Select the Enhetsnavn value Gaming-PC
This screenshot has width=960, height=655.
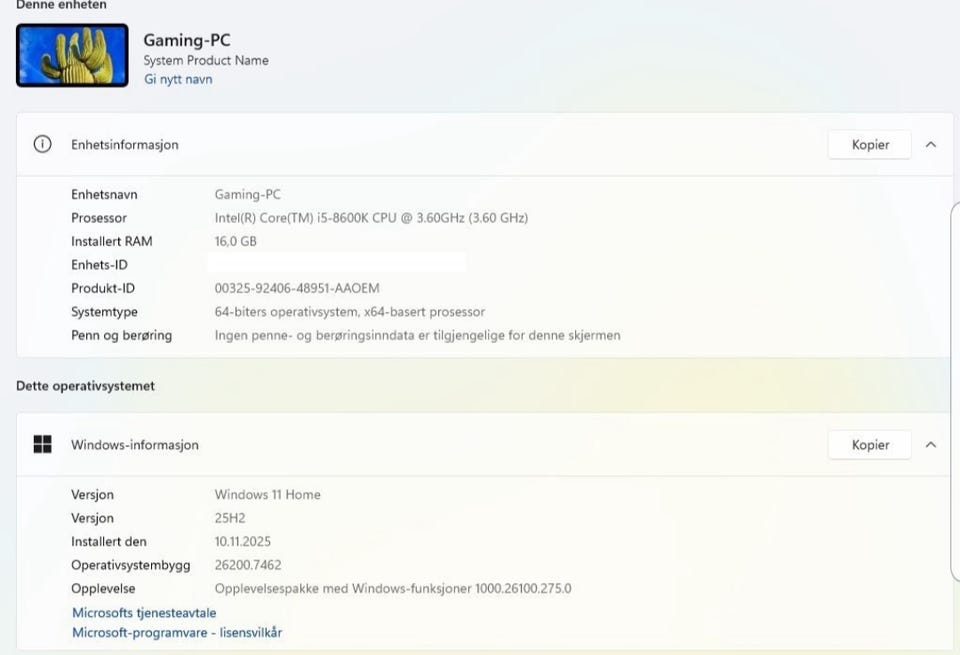click(247, 194)
